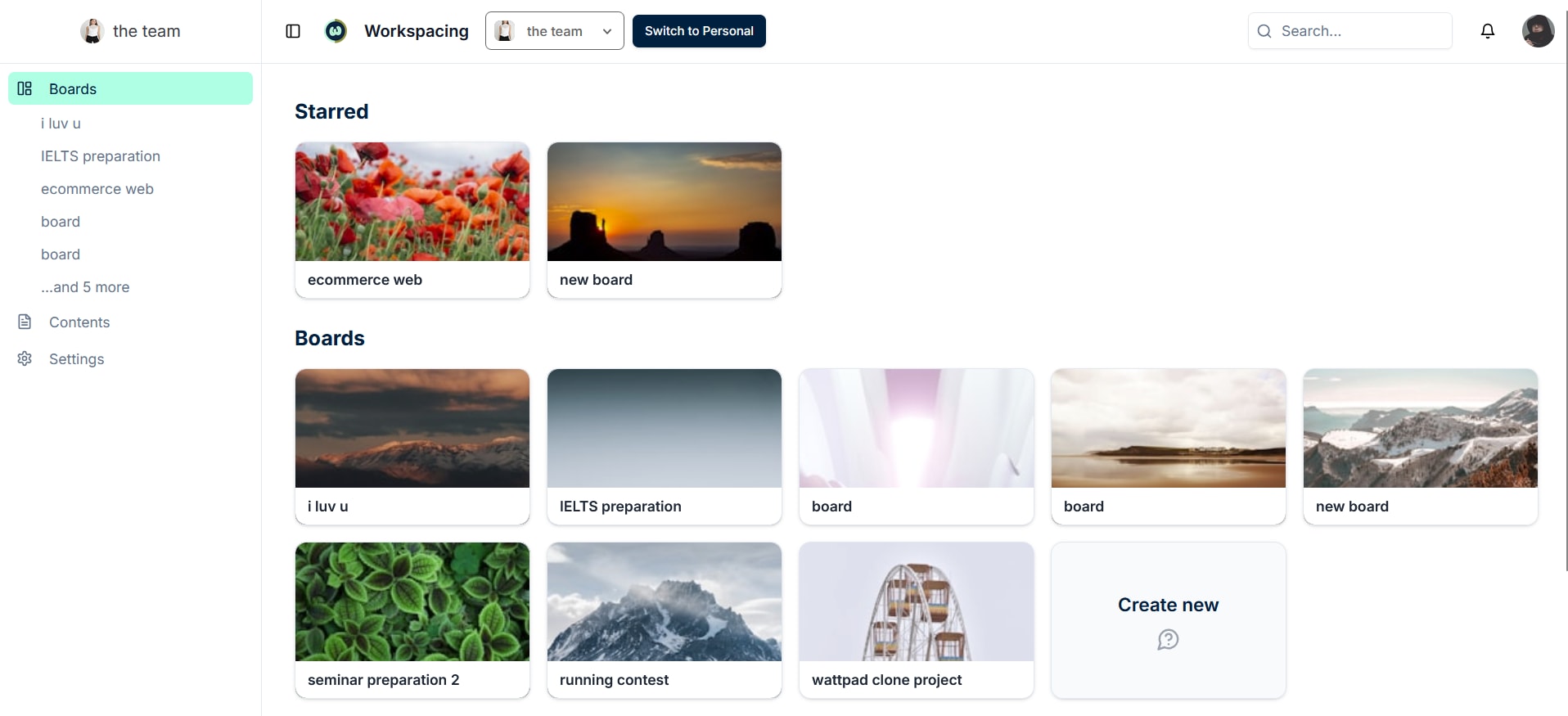The image size is (1568, 716).
Task: Open the wattpad clone project board
Action: (917, 620)
